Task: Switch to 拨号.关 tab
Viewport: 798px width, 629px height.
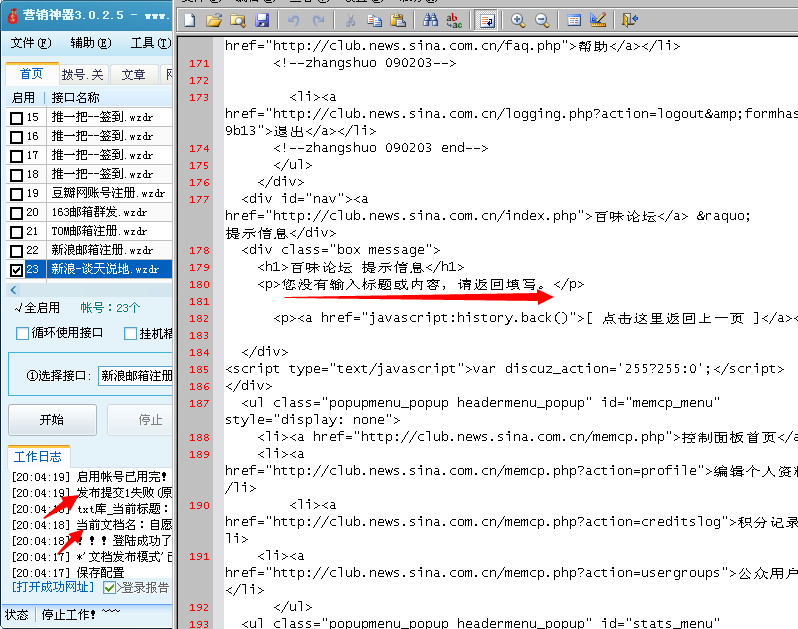Action: (82, 75)
